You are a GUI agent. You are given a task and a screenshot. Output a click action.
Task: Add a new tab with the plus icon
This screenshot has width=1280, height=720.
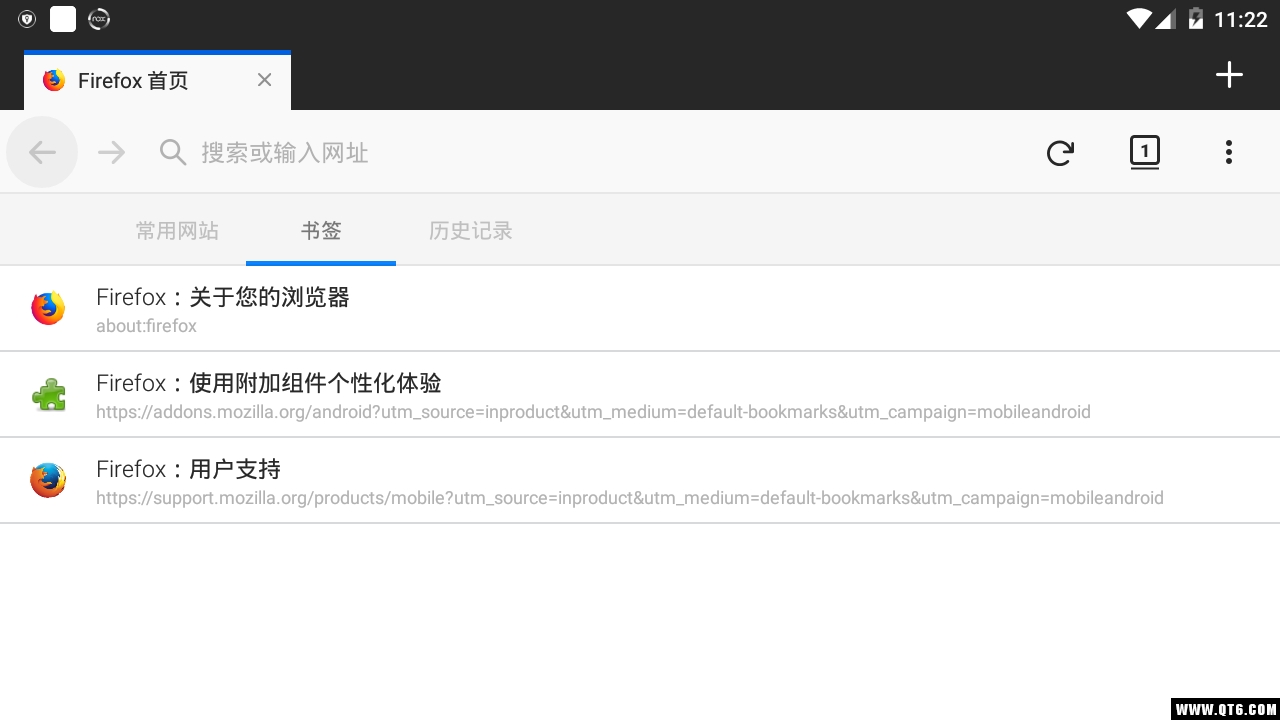1229,75
